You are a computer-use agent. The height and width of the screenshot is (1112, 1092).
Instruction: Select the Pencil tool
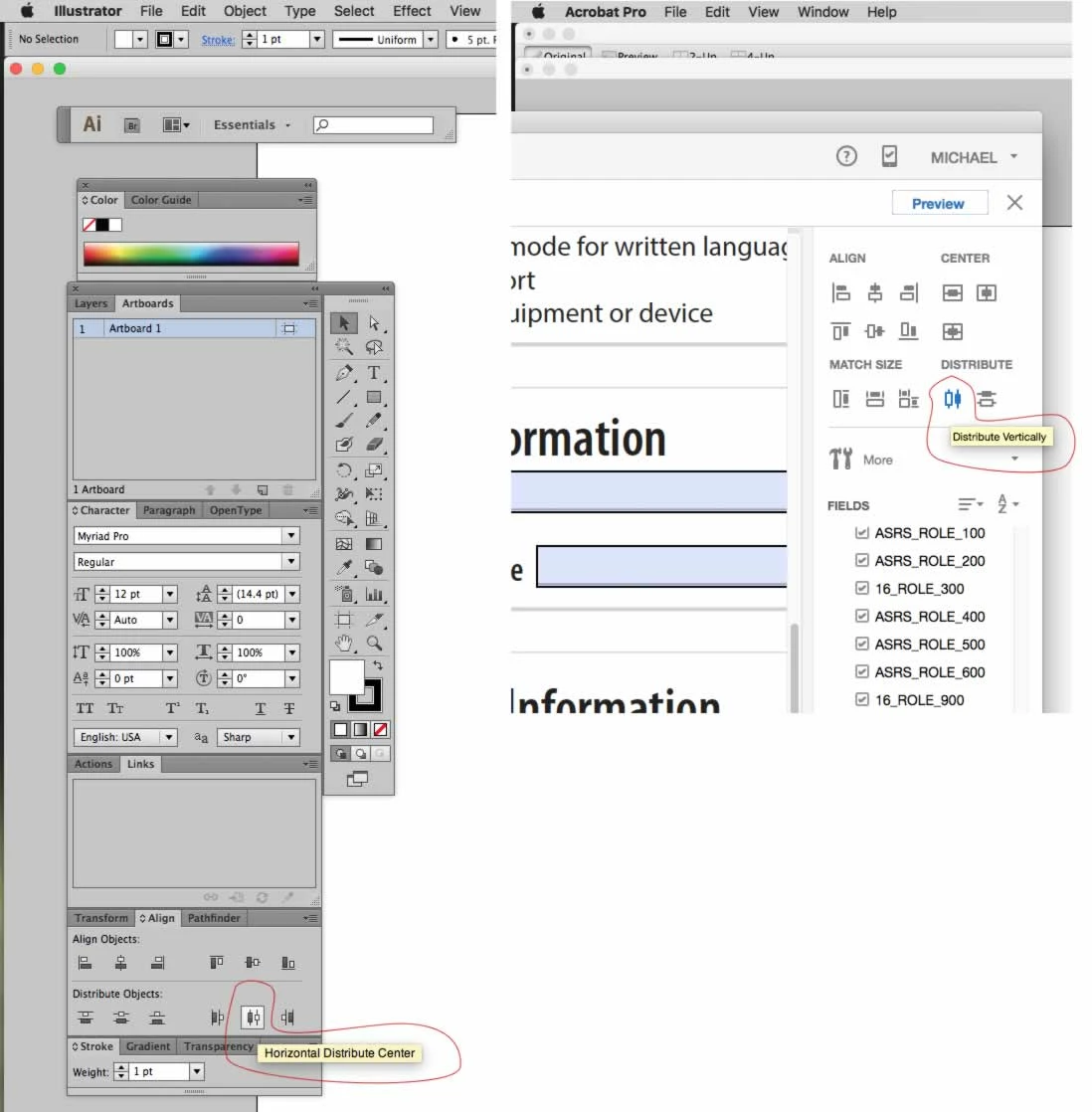[374, 421]
